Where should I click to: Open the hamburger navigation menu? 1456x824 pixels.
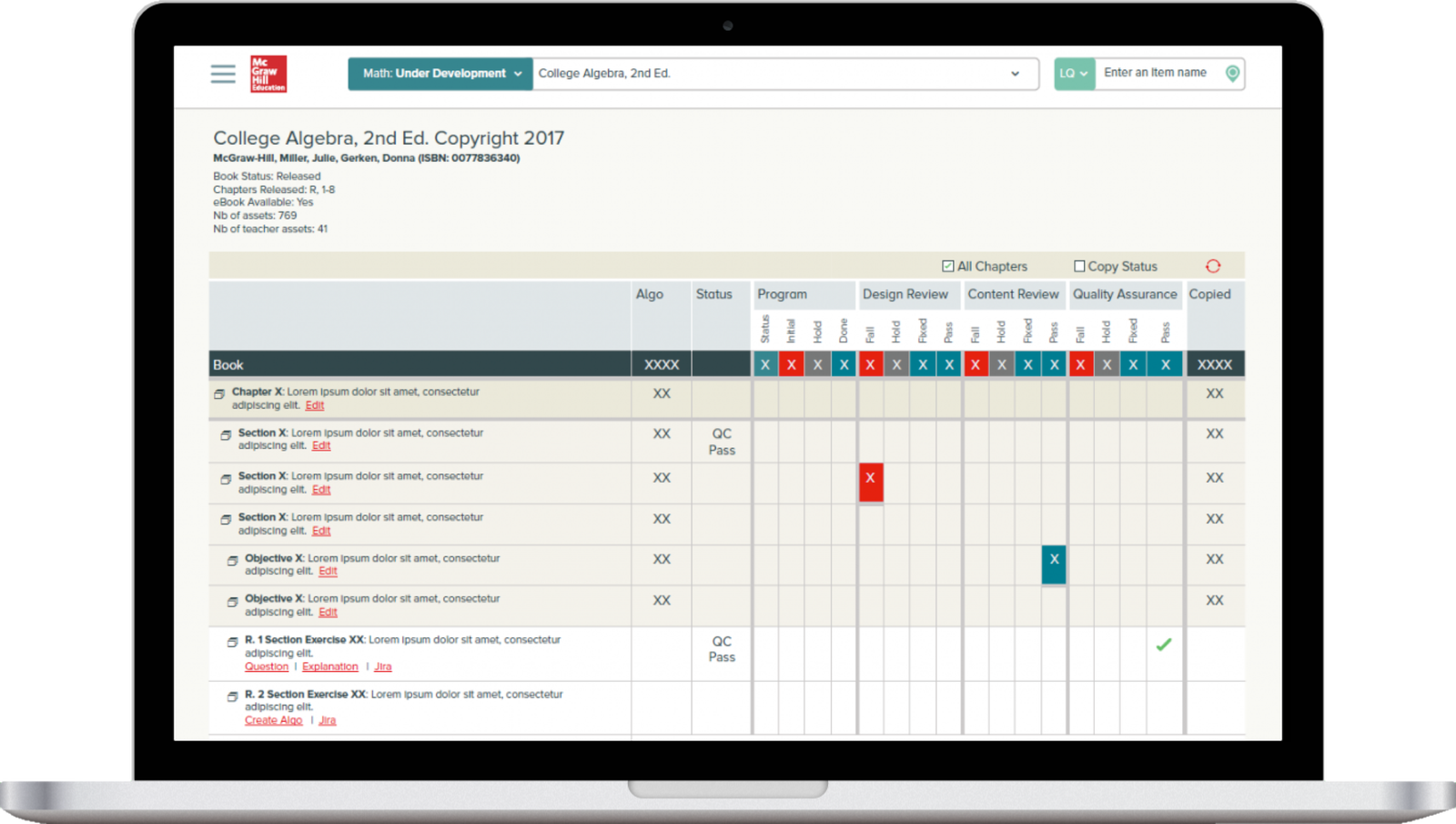(223, 74)
